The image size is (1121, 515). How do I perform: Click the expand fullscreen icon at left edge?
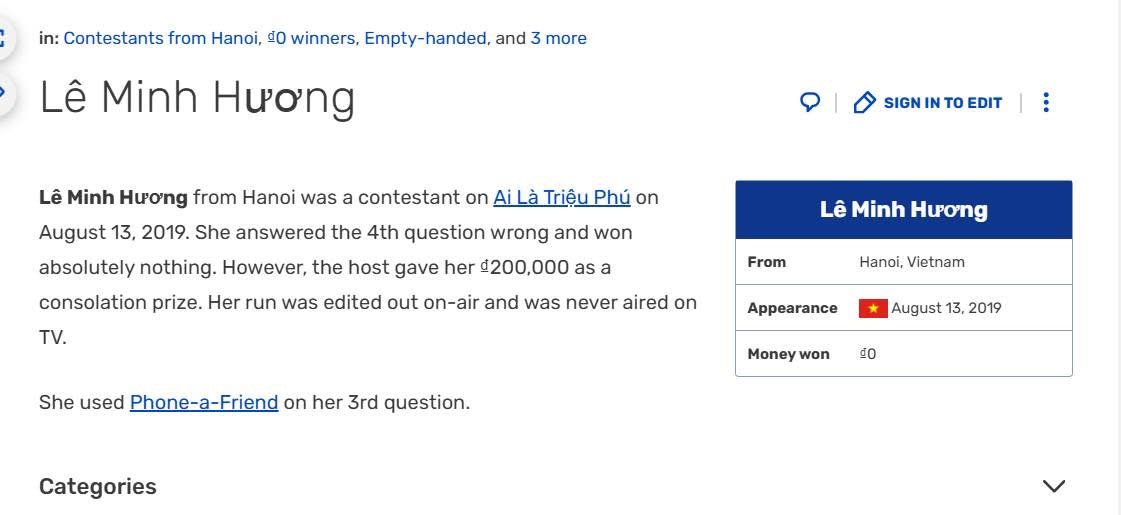coord(3,39)
